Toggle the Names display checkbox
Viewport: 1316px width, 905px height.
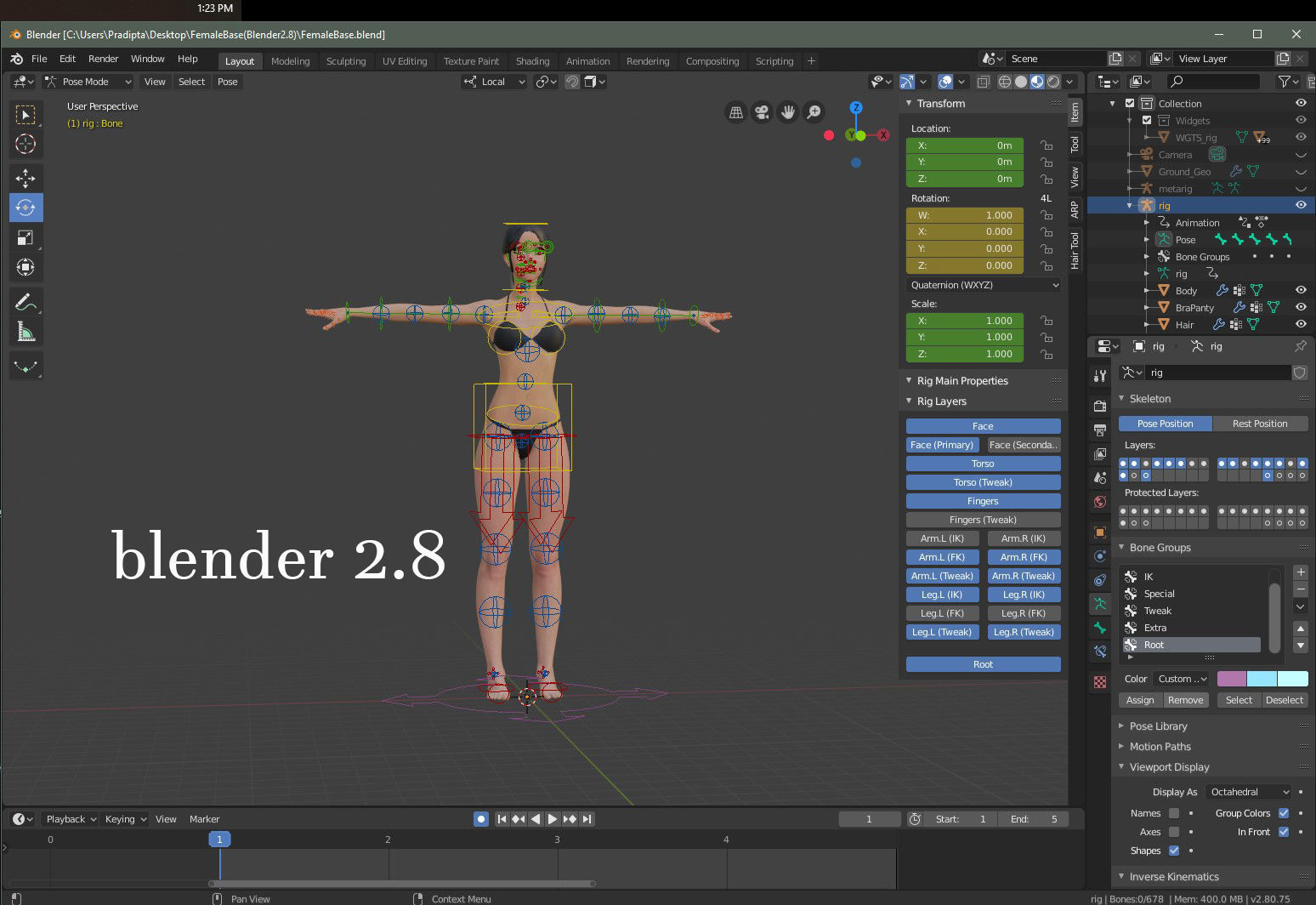1174,813
